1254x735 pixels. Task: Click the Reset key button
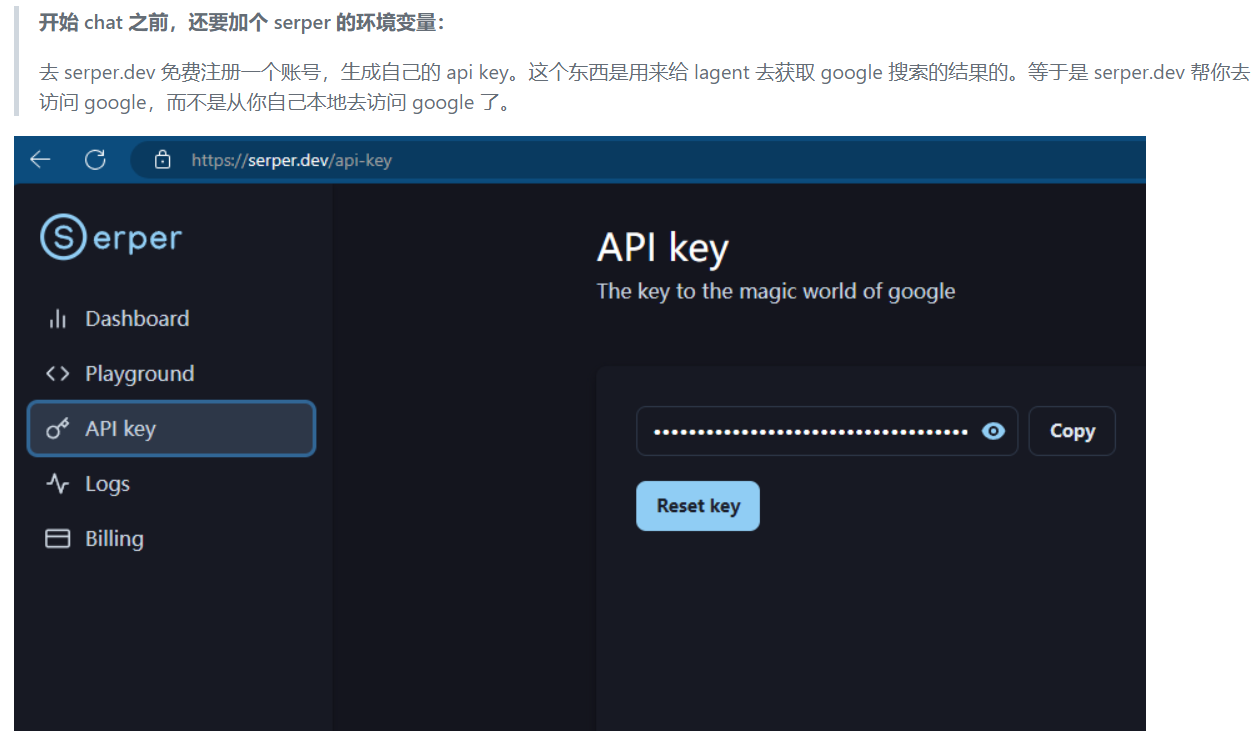698,506
